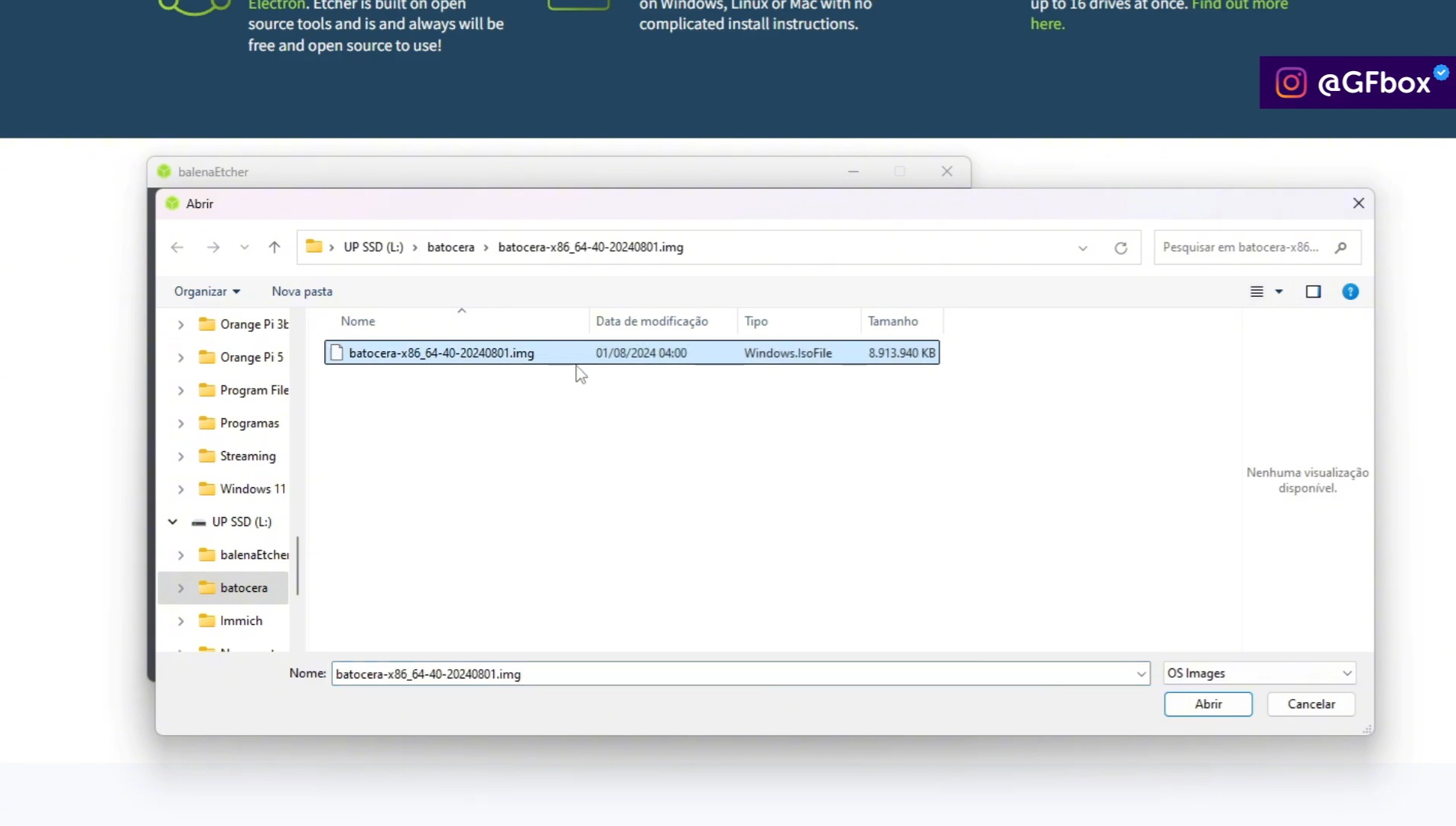The width and height of the screenshot is (1456, 826).
Task: Click the search magnifier in Pesquisar box
Action: point(1342,247)
